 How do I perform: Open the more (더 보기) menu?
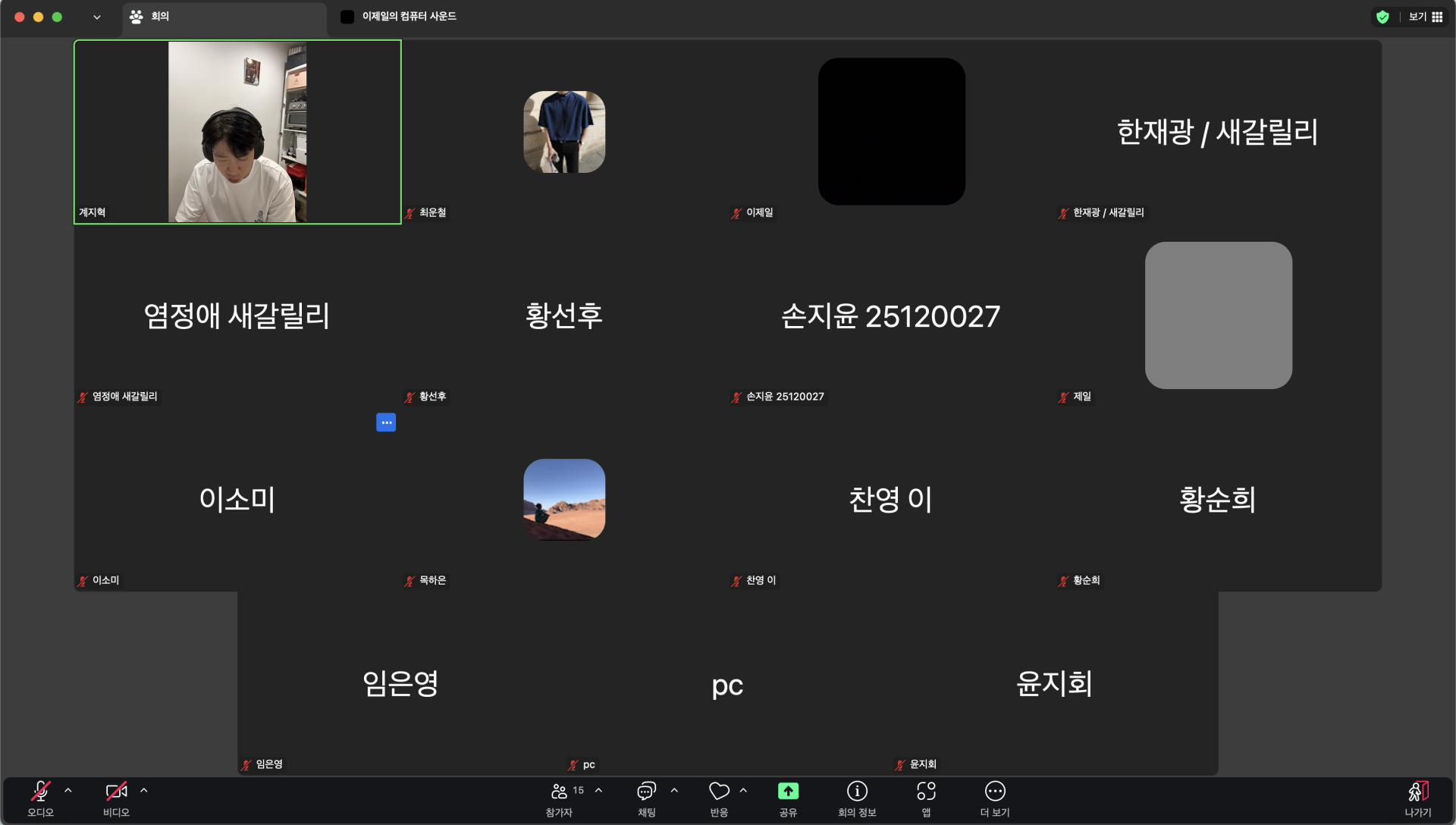coord(995,798)
